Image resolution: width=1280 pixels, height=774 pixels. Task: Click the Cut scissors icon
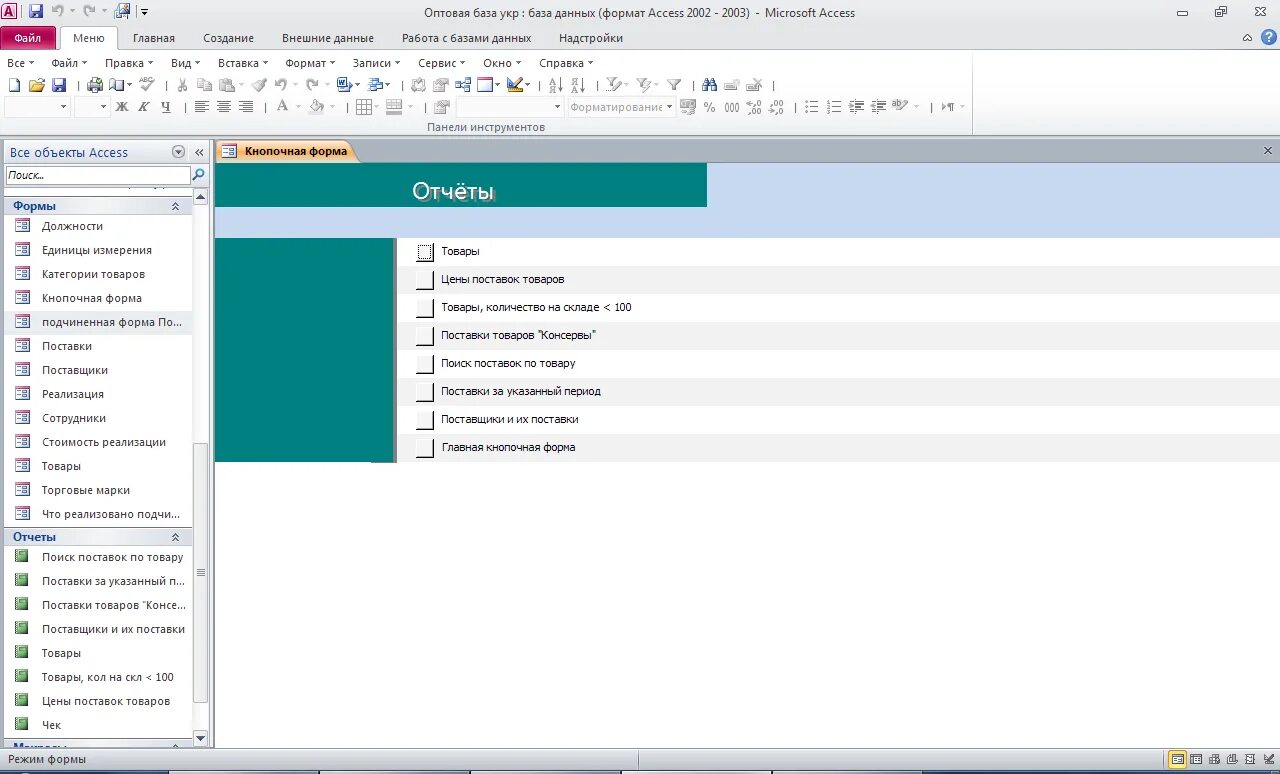(x=183, y=85)
